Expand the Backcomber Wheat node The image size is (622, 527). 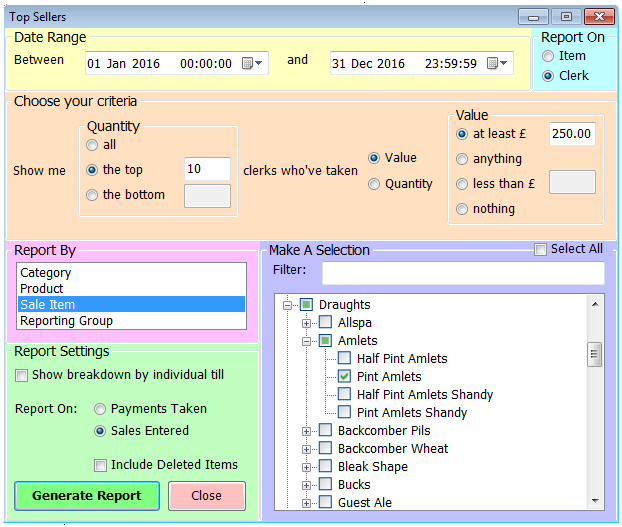pos(306,449)
